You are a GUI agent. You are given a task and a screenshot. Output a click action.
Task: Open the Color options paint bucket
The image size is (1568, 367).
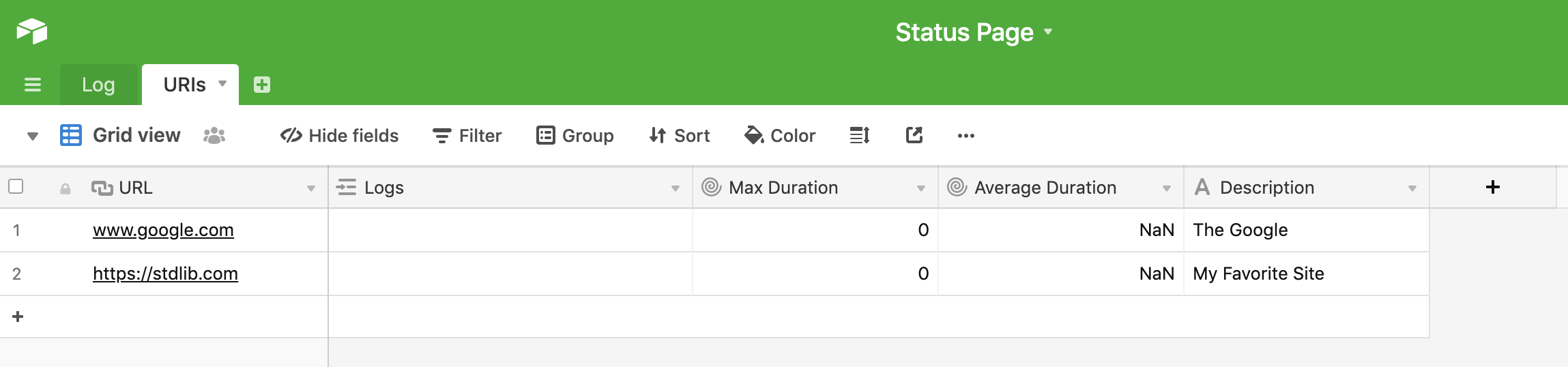[780, 136]
